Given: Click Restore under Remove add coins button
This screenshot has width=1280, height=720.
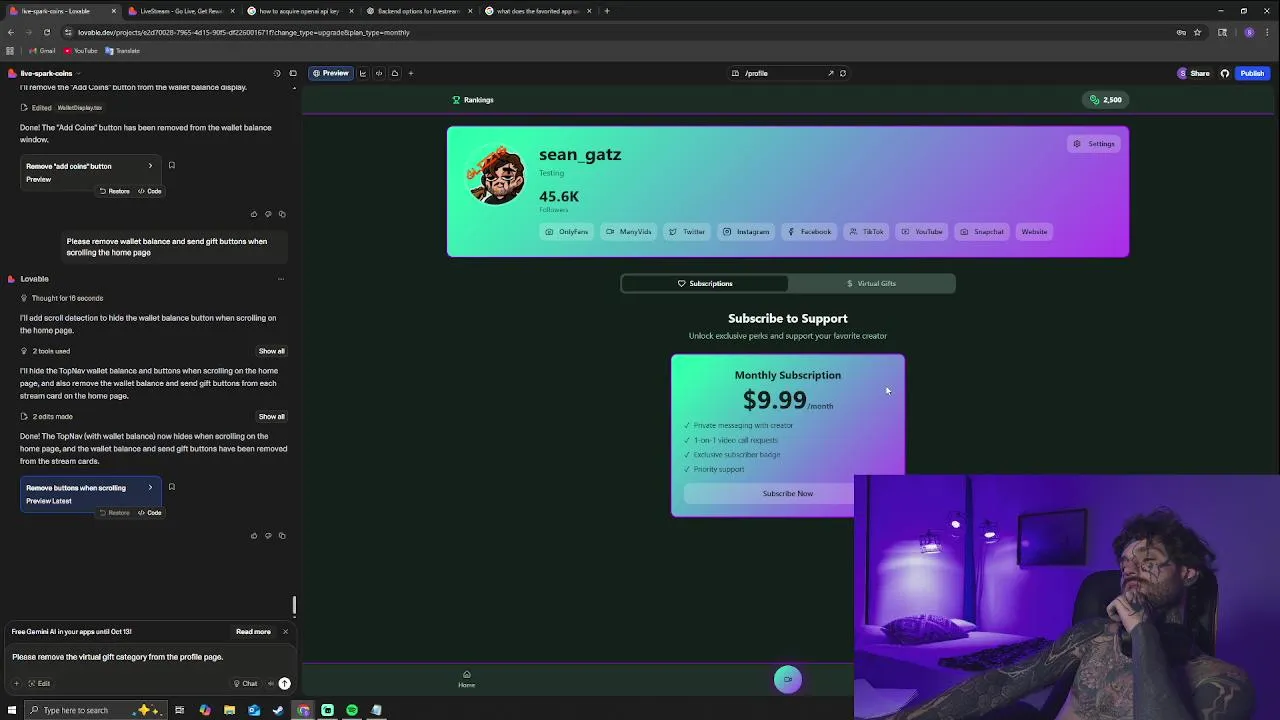Looking at the screenshot, I should (x=114, y=191).
